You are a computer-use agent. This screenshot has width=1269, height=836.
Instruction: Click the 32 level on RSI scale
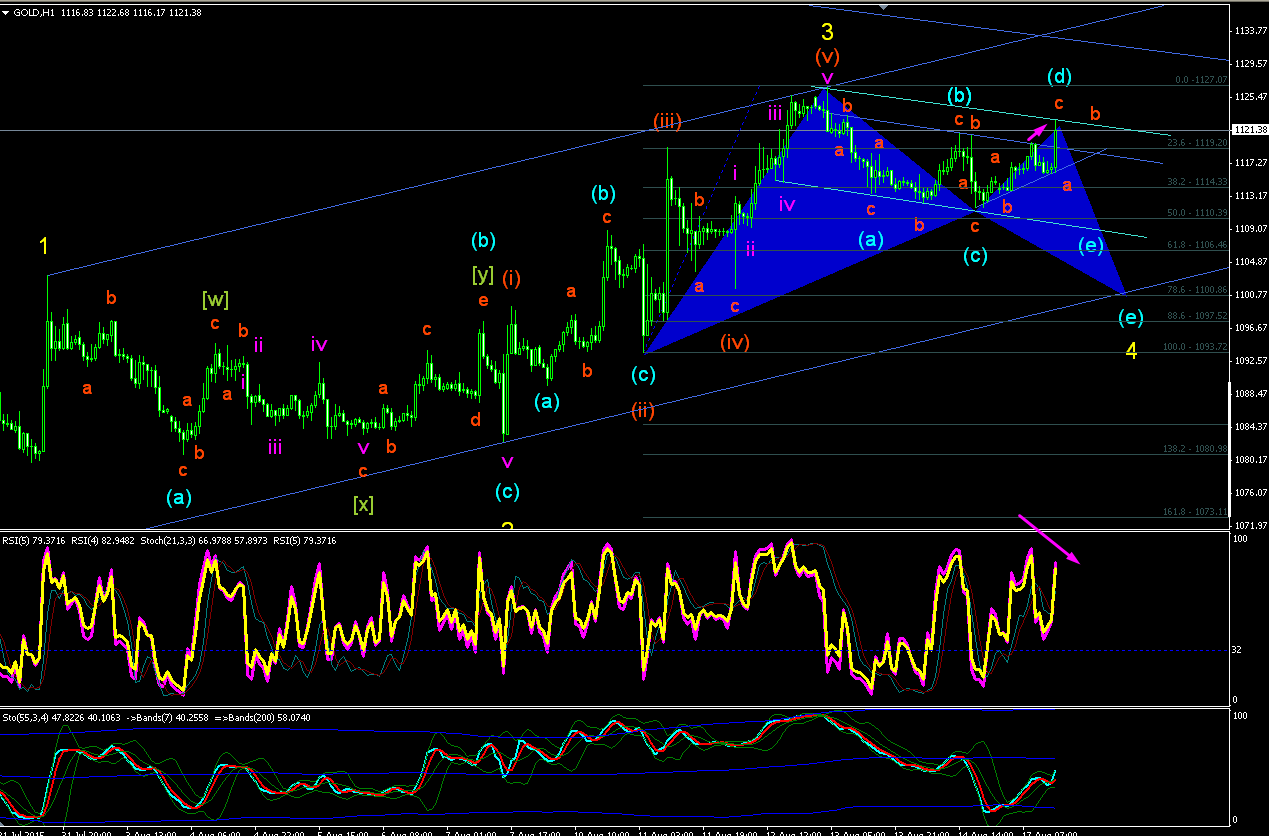coord(1237,651)
